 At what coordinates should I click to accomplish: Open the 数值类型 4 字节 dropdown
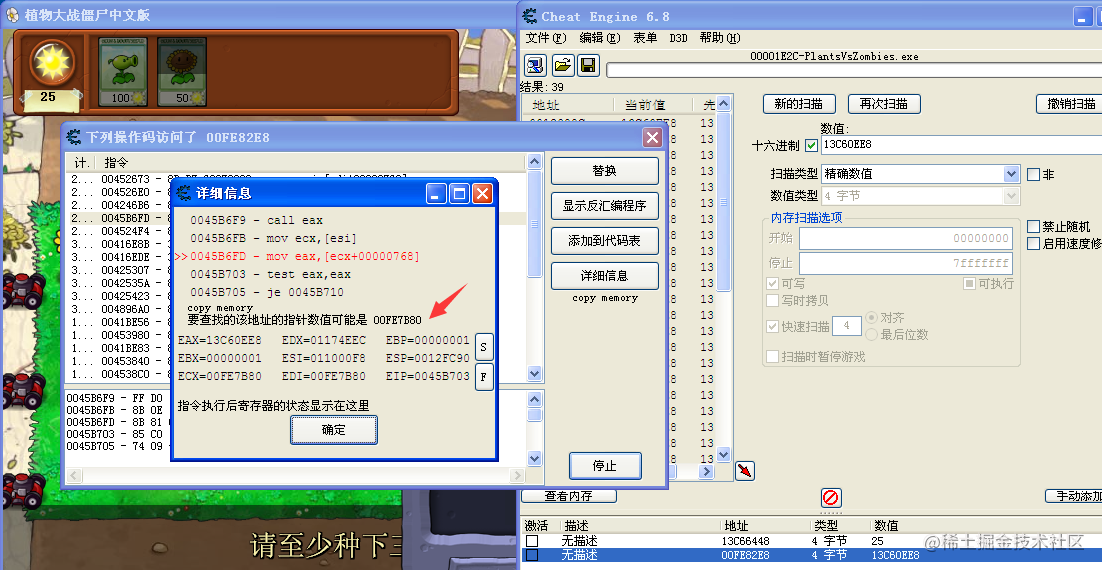[1011, 196]
